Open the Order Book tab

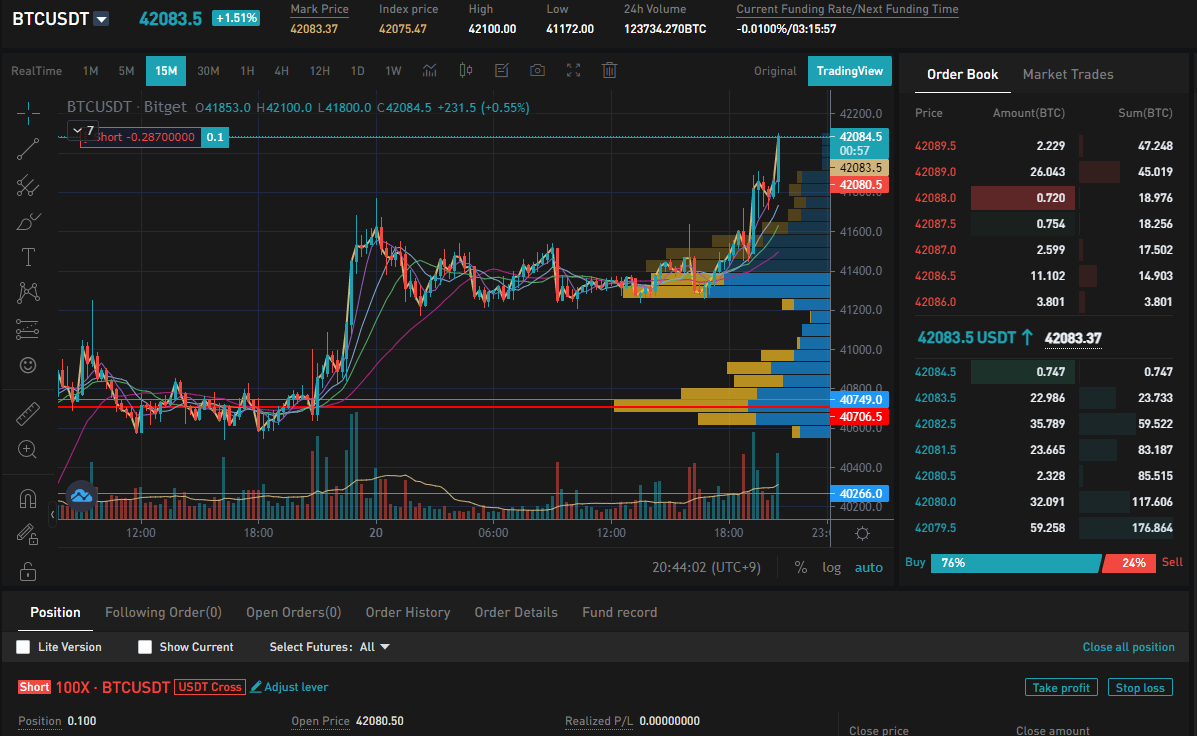[x=963, y=74]
